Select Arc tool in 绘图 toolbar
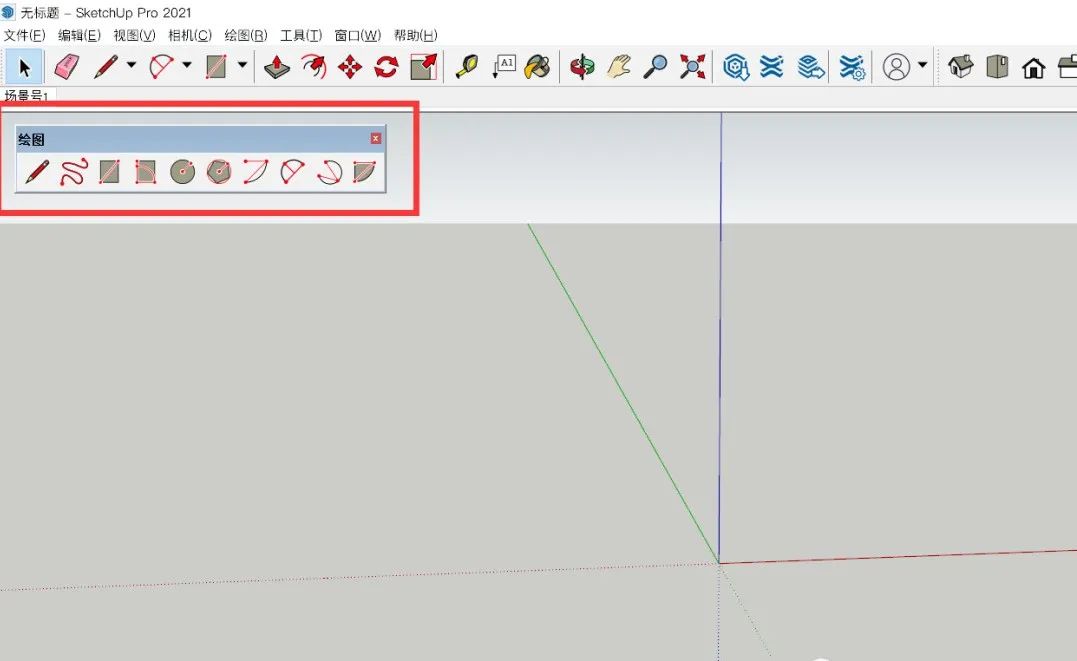 click(256, 171)
